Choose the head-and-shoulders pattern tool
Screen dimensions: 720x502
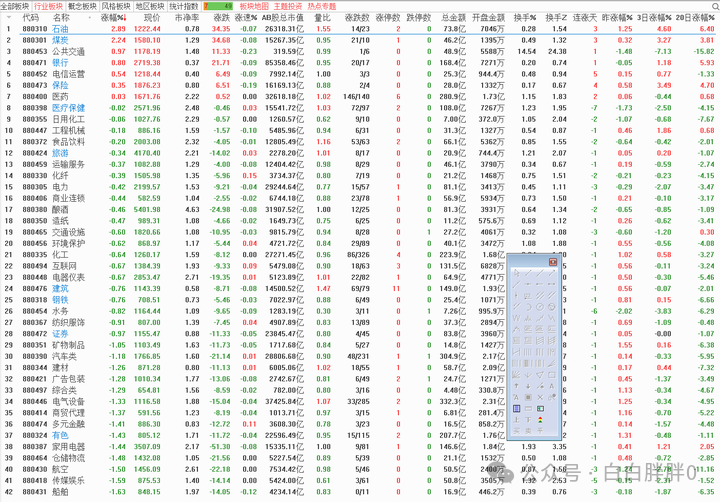tap(528, 318)
